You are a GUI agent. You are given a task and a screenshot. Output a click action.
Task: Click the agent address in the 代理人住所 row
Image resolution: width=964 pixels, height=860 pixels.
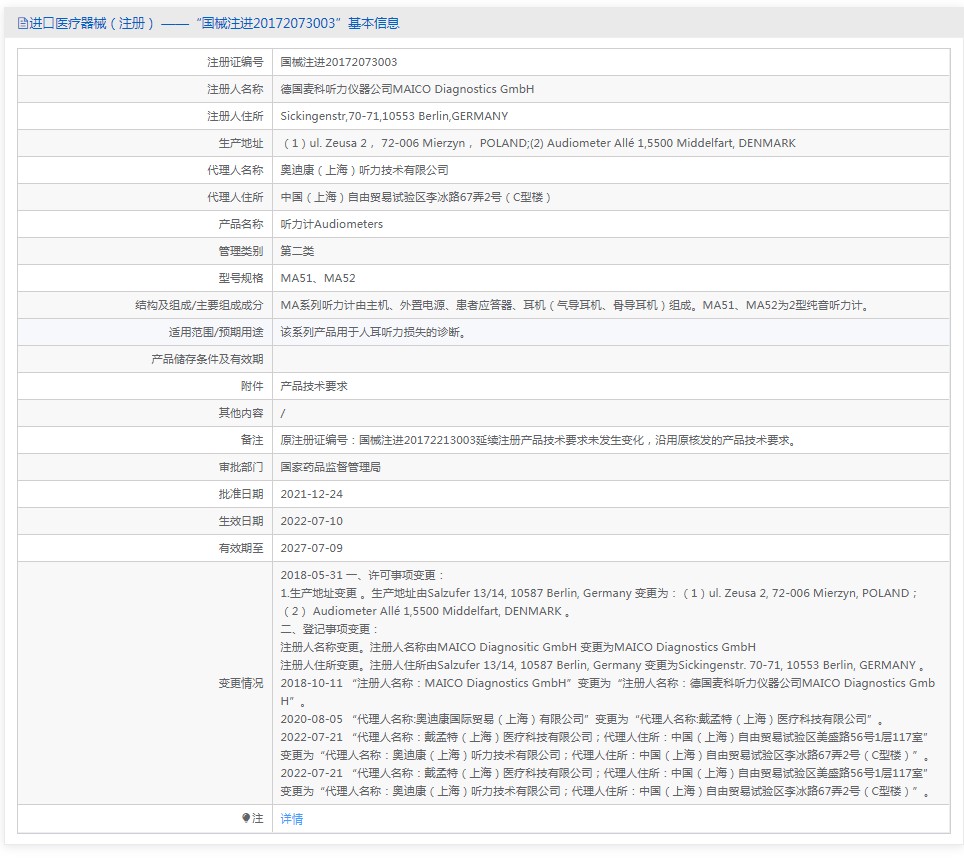[x=416, y=197]
